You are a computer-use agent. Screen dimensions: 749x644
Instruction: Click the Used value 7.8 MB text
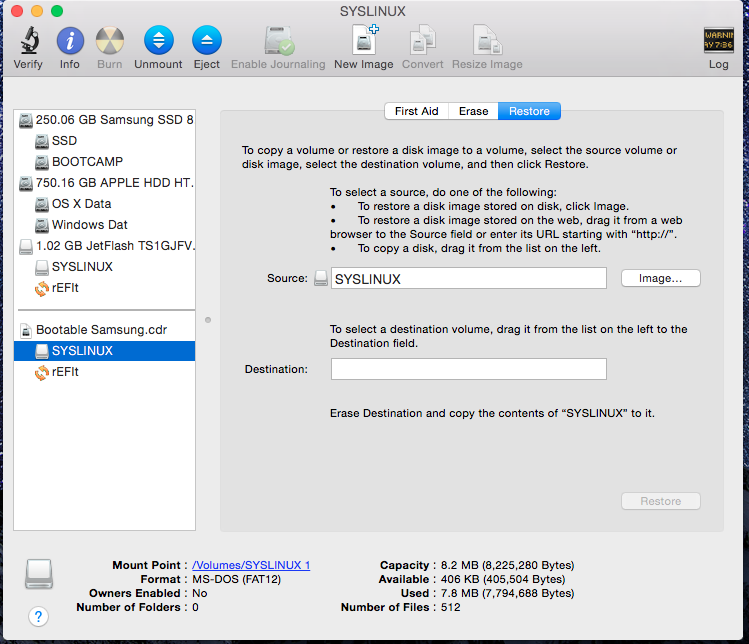[507, 593]
